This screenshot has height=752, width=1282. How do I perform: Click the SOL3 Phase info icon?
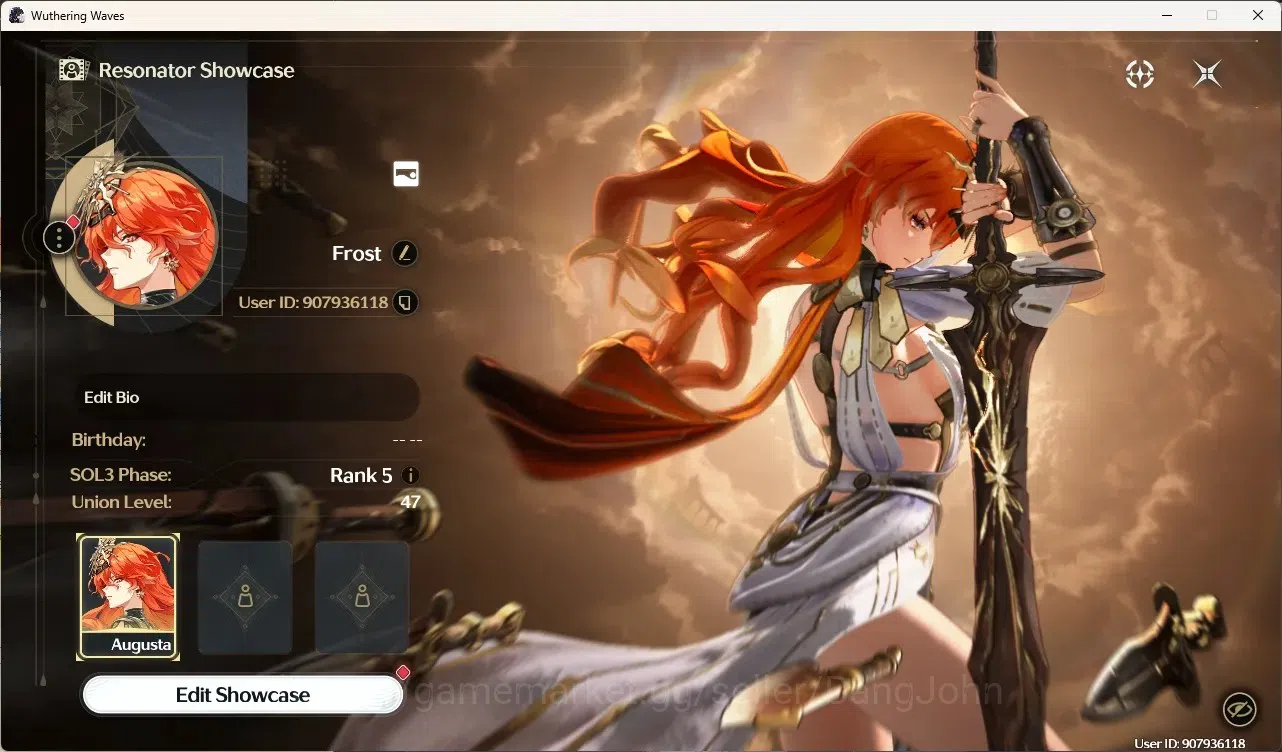click(x=410, y=476)
